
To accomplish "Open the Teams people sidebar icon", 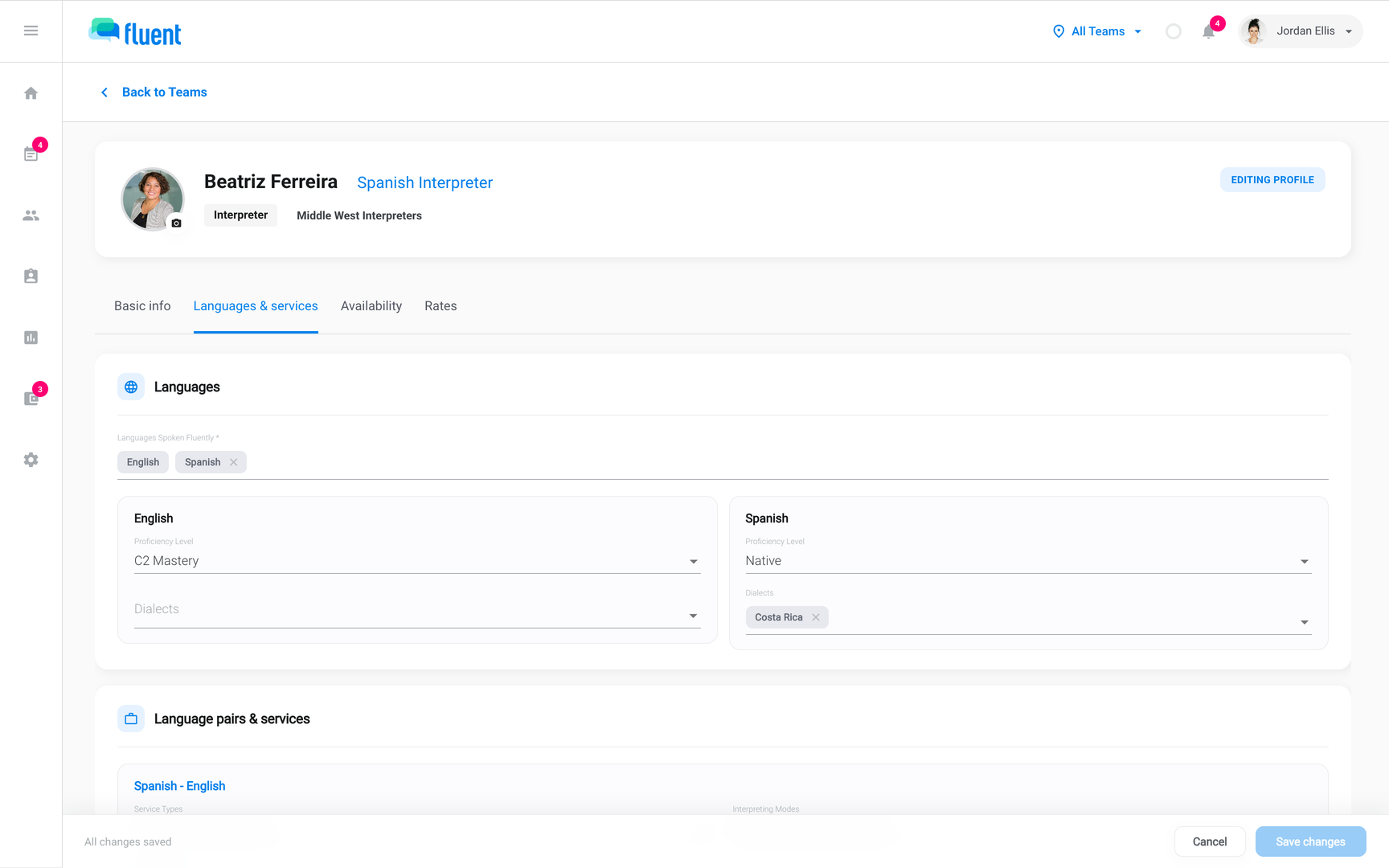I will tap(31, 215).
